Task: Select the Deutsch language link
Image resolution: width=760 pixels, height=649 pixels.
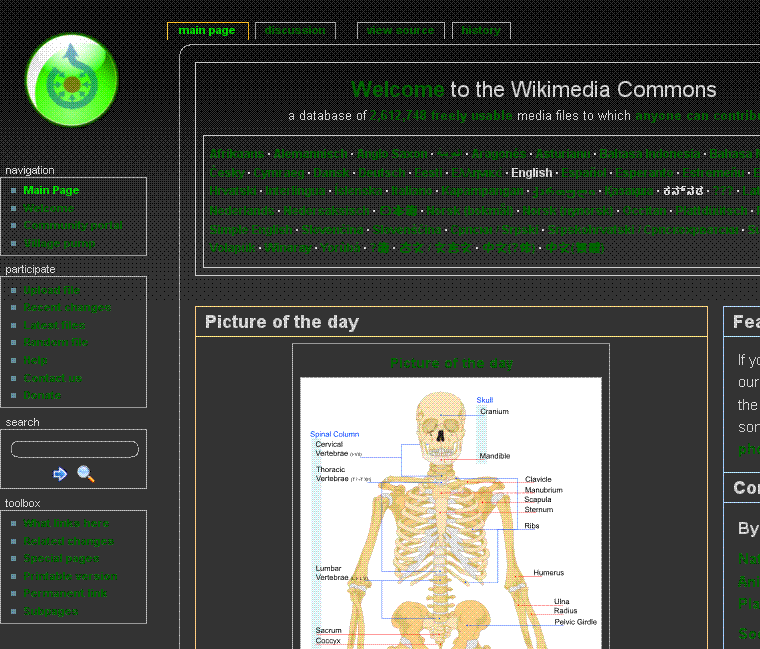Action: point(382,173)
